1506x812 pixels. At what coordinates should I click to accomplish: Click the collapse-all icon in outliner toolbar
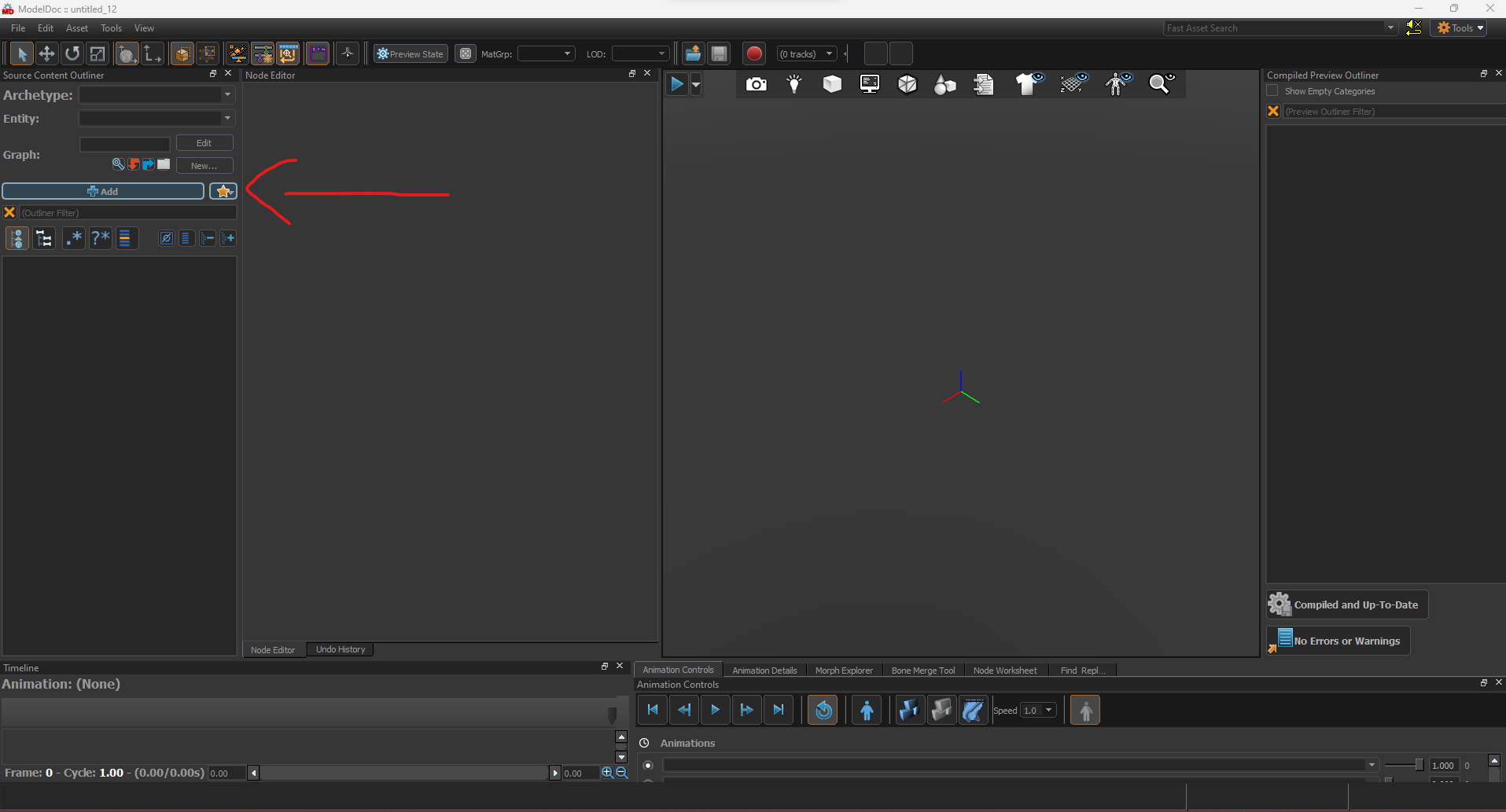(x=208, y=238)
